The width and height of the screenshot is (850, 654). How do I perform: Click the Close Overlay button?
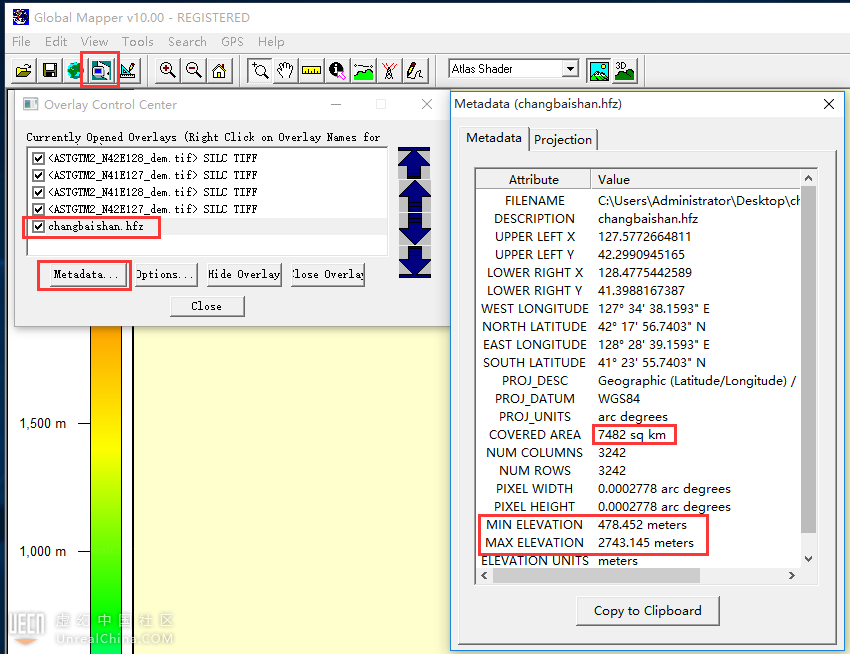pos(327,274)
